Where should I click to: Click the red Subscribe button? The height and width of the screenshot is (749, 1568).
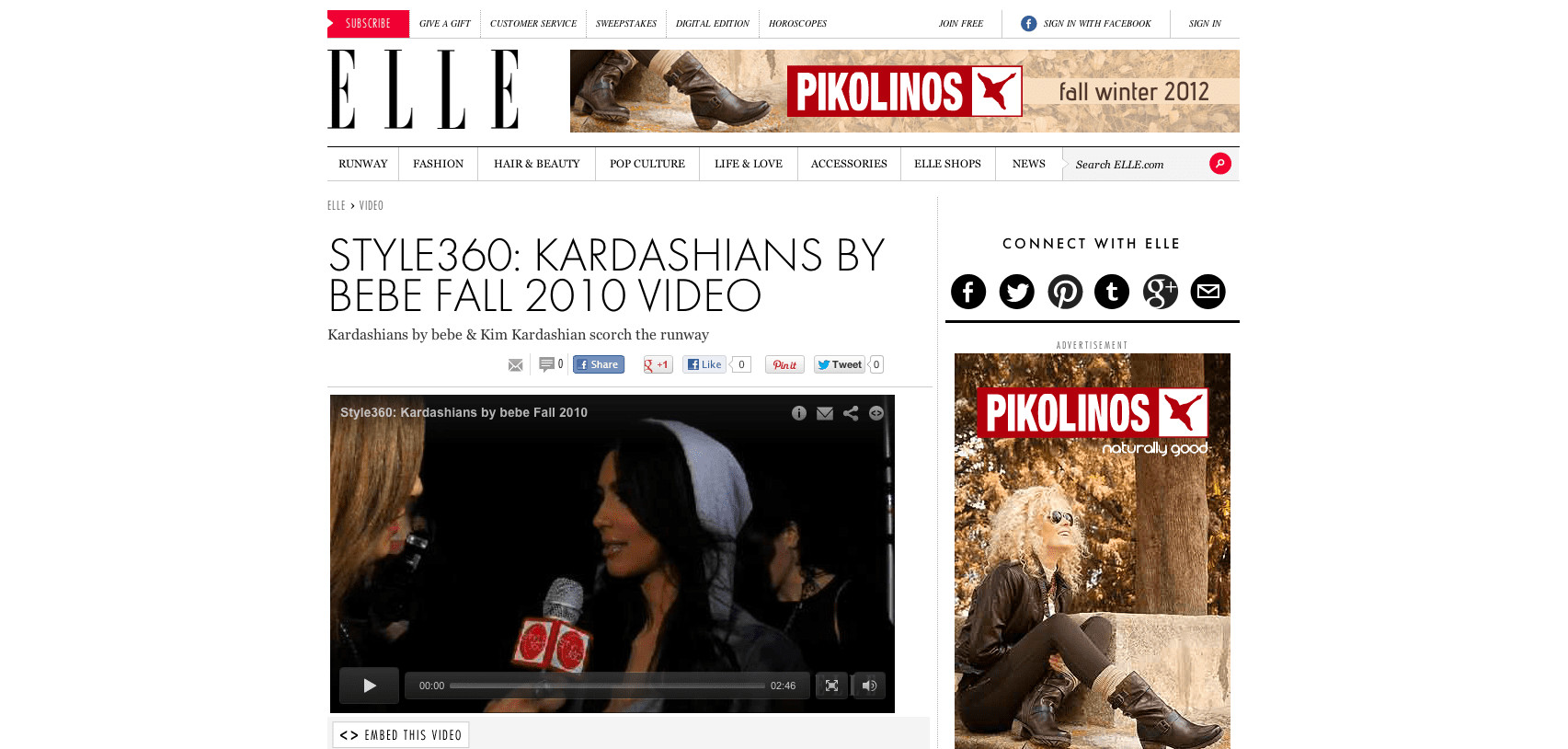[x=368, y=24]
